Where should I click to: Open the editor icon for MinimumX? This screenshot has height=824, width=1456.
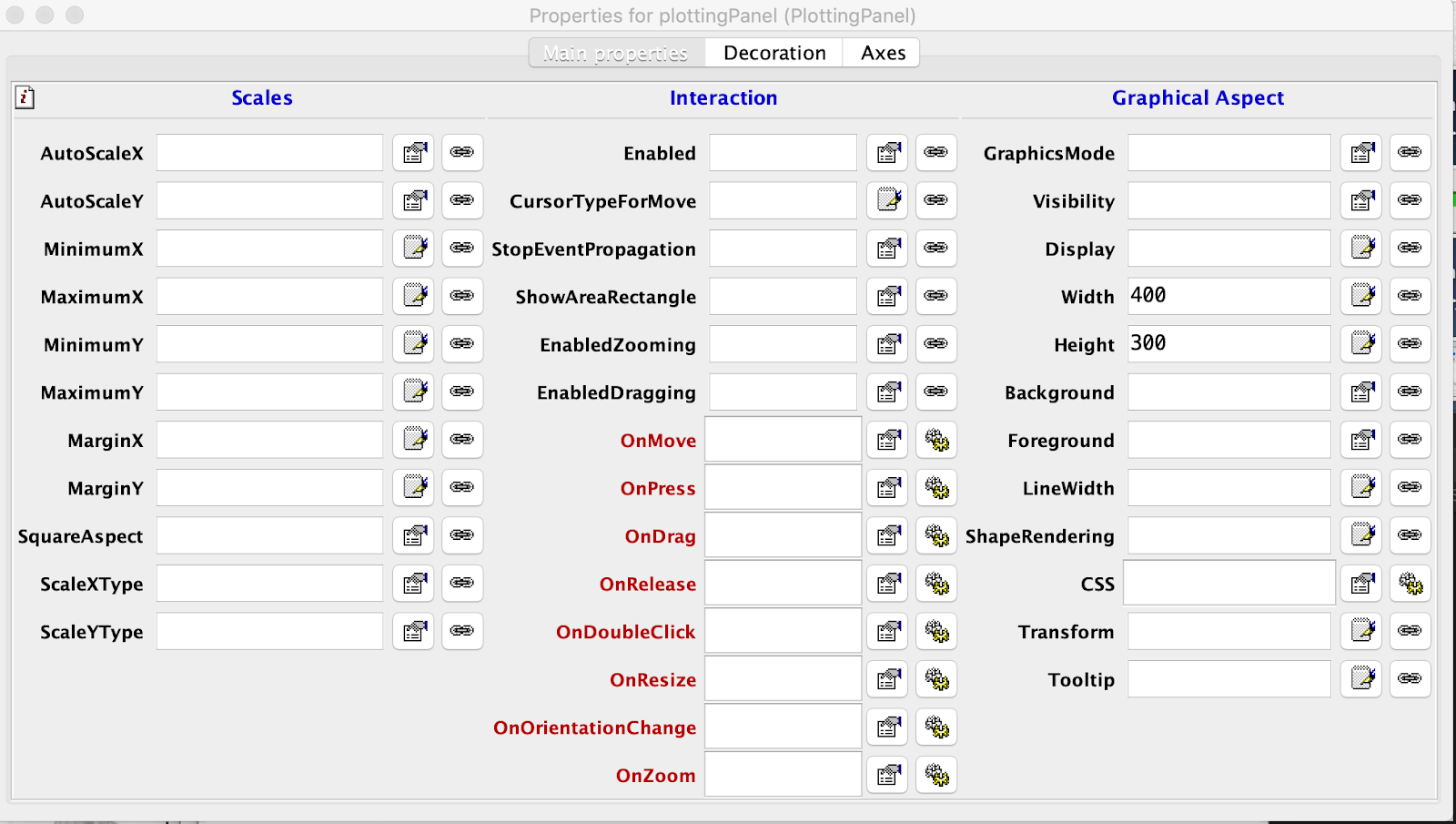pyautogui.click(x=414, y=249)
